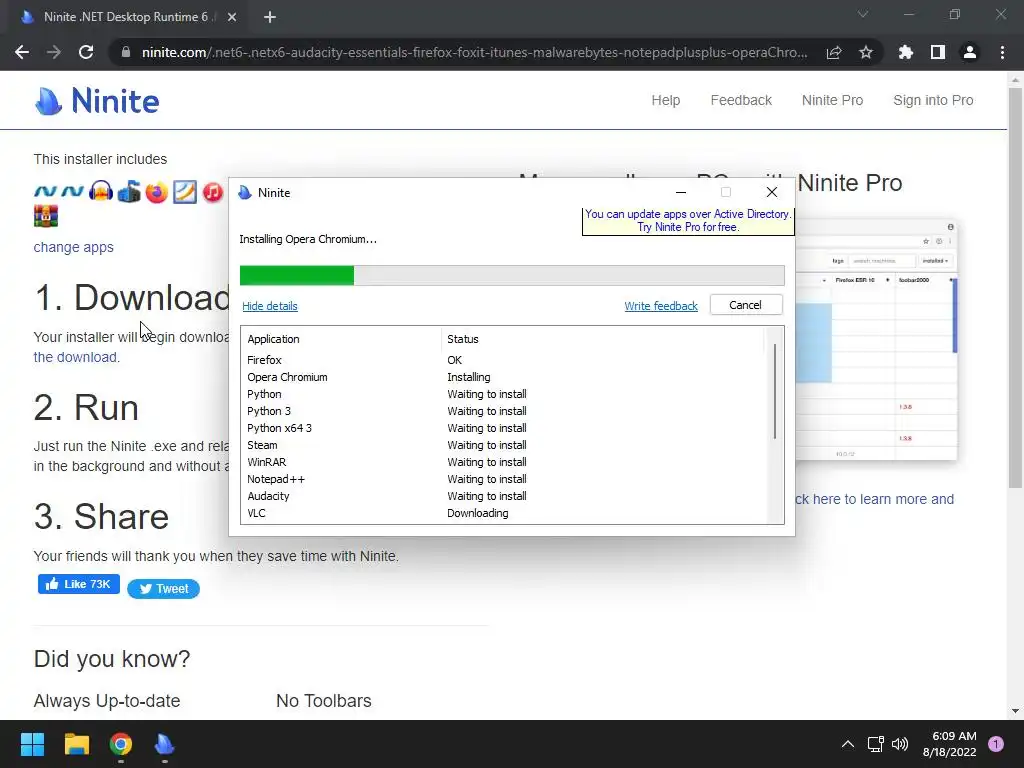
Task: Click the WinRAR books icon on the webpage
Action: tap(46, 216)
